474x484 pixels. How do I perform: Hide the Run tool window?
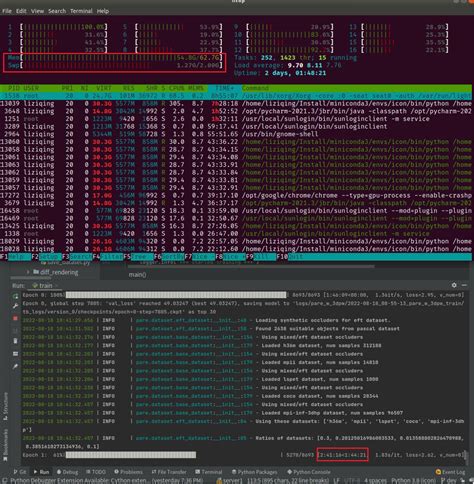464,285
